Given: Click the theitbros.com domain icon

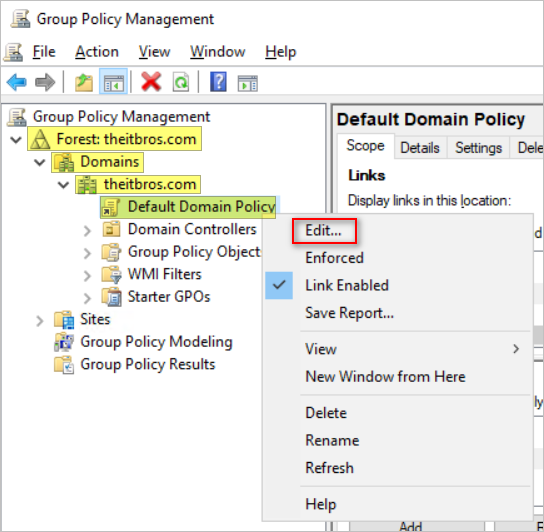Looking at the screenshot, I should [86, 184].
